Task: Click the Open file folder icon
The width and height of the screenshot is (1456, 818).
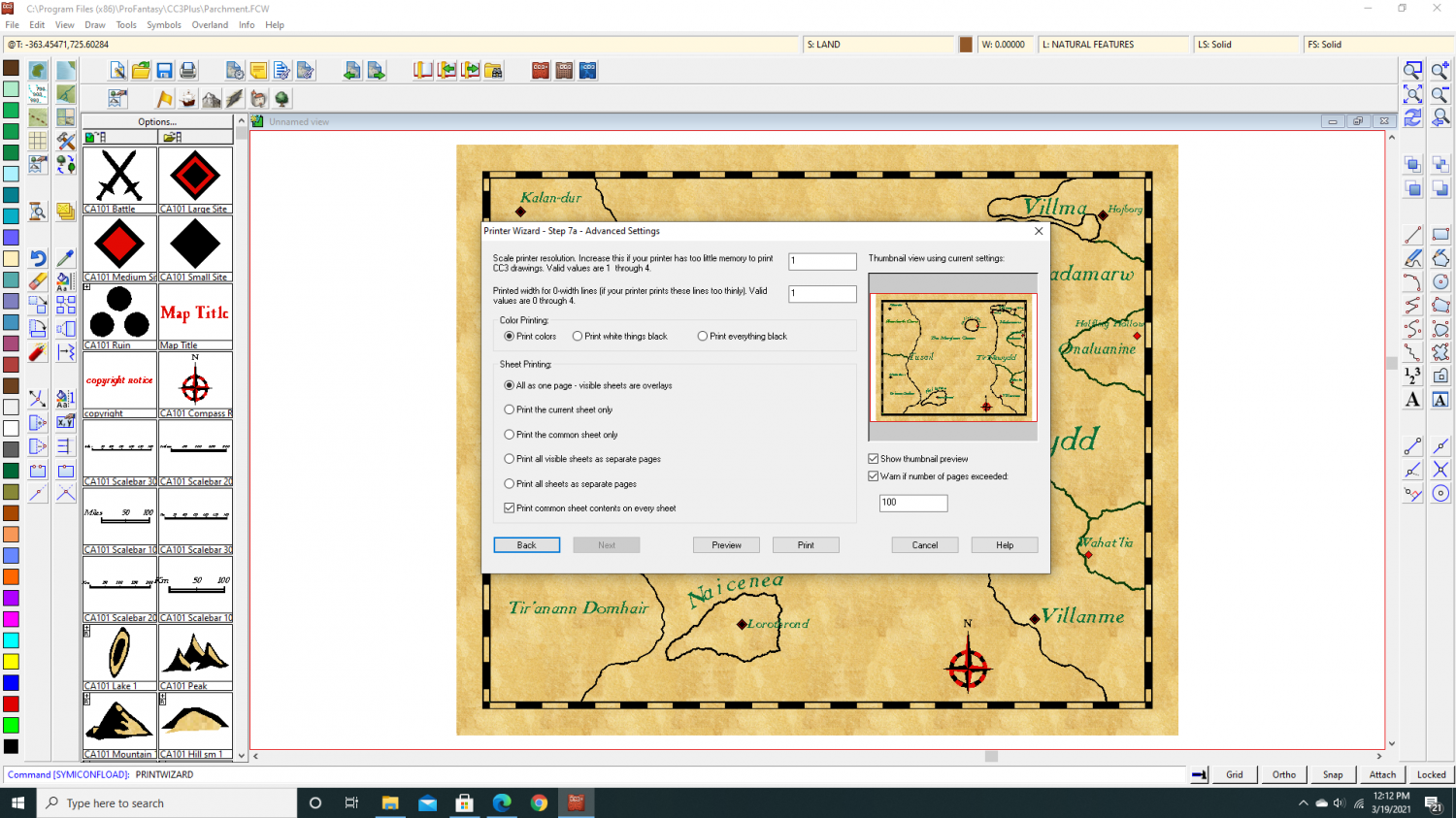Action: coord(142,71)
